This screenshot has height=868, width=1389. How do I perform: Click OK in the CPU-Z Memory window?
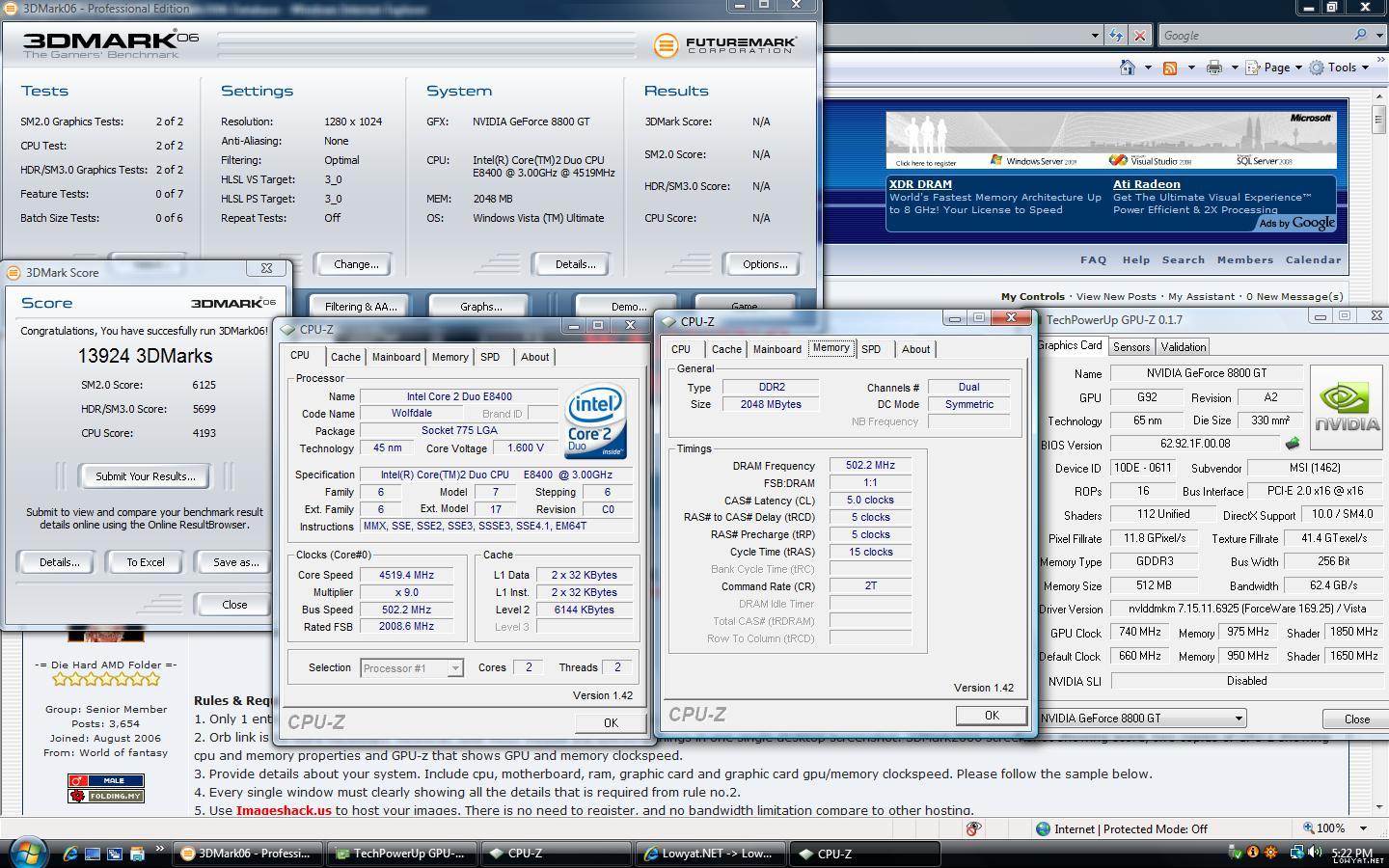coord(992,715)
